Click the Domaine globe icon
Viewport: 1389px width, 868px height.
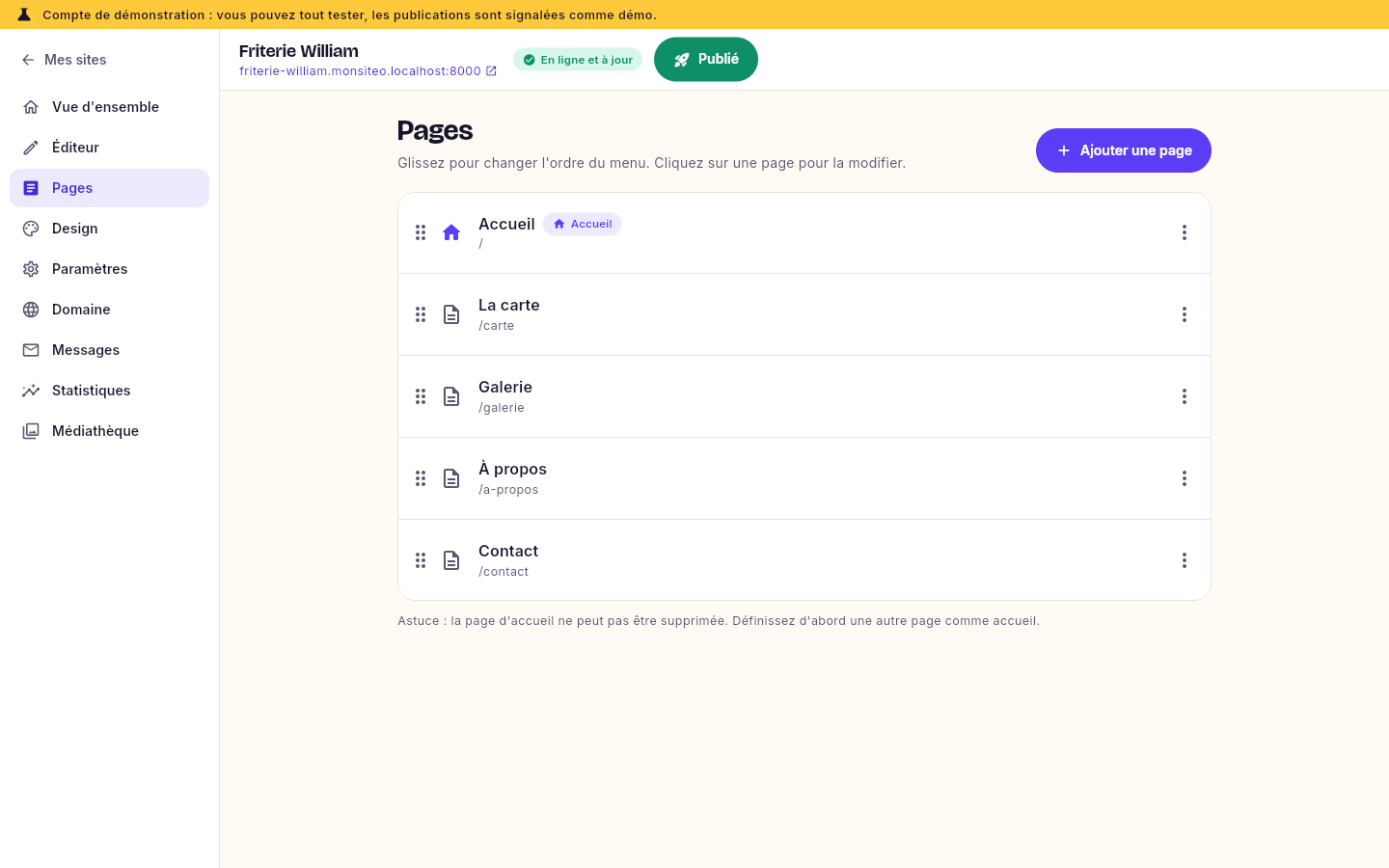31,310
